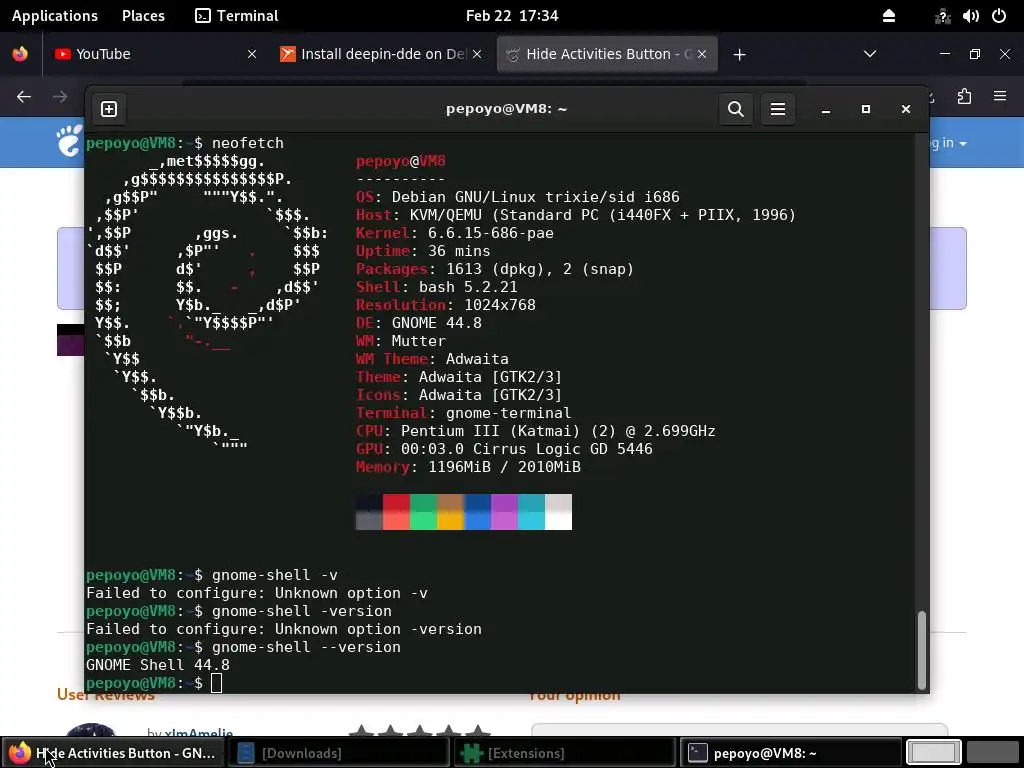Image resolution: width=1024 pixels, height=768 pixels.
Task: Expand the list all tabs chevron
Action: click(870, 54)
